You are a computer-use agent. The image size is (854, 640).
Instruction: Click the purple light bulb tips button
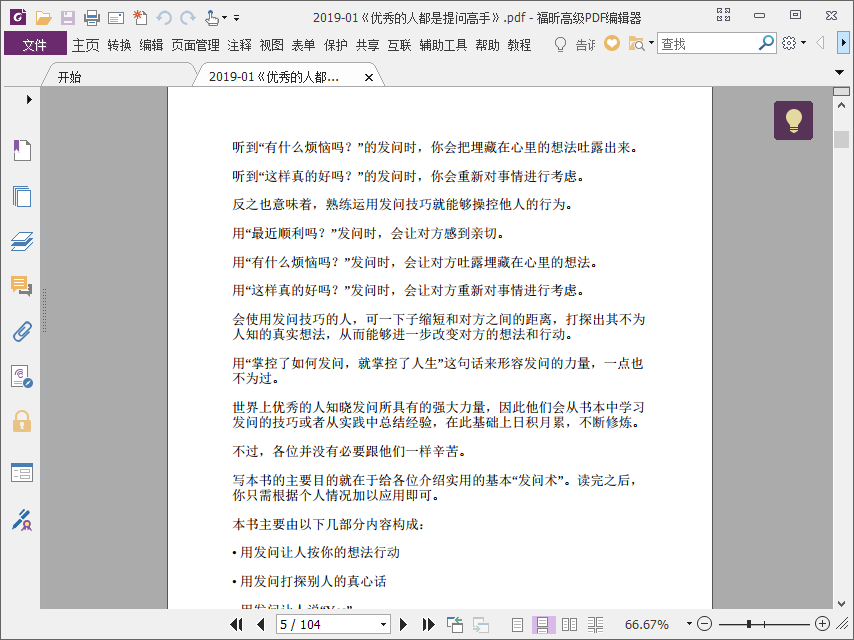click(793, 120)
